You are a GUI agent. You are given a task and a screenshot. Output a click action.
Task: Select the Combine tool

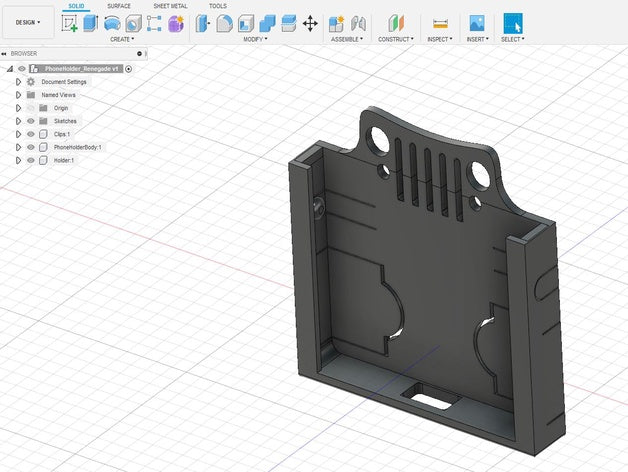coord(268,24)
